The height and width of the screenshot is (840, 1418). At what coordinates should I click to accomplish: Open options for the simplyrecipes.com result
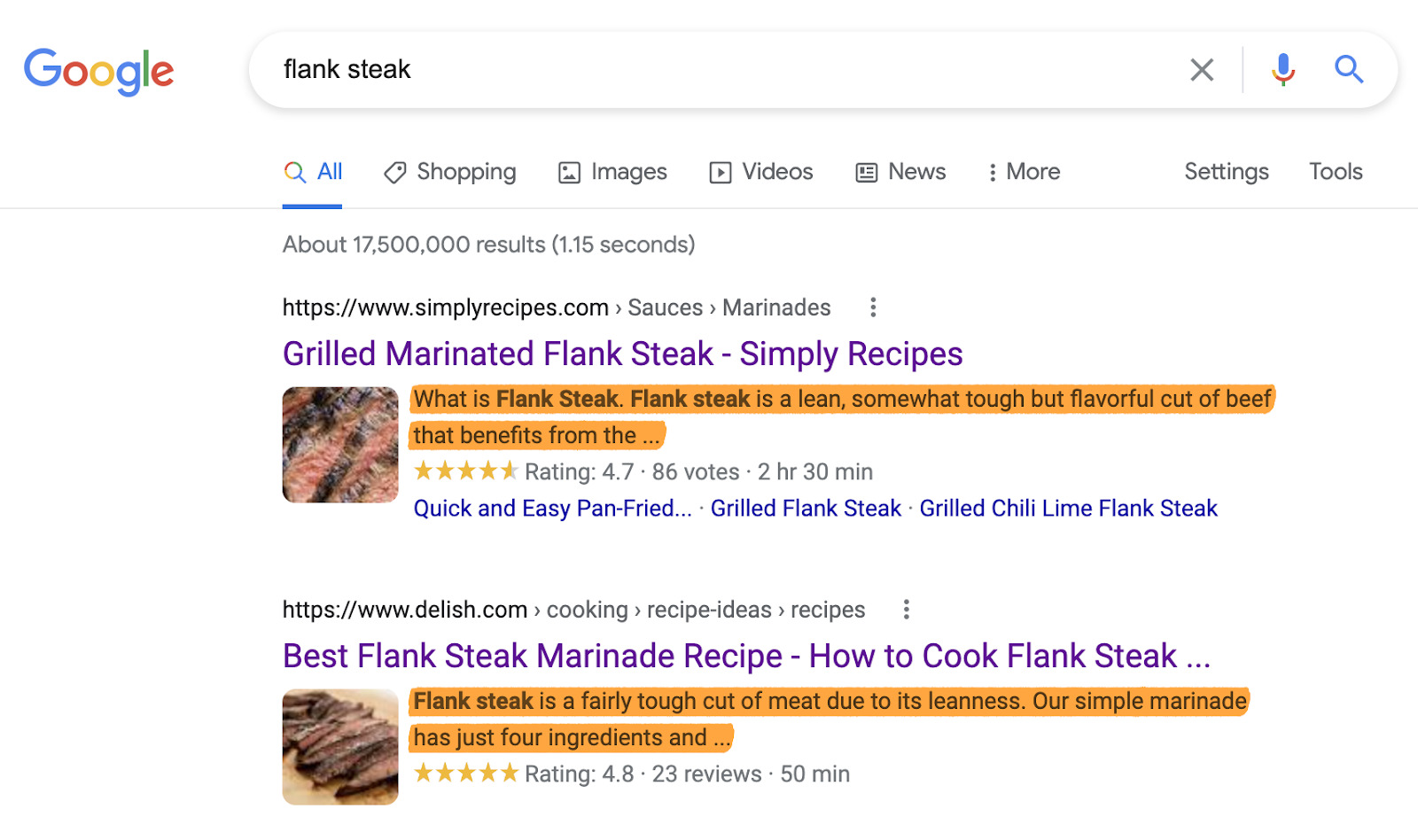[873, 307]
